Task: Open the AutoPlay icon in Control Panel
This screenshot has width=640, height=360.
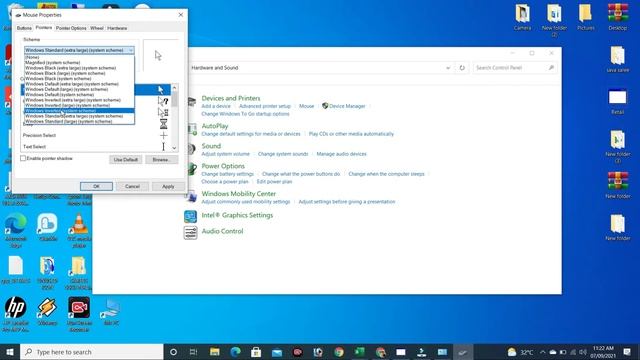Action: [x=191, y=129]
